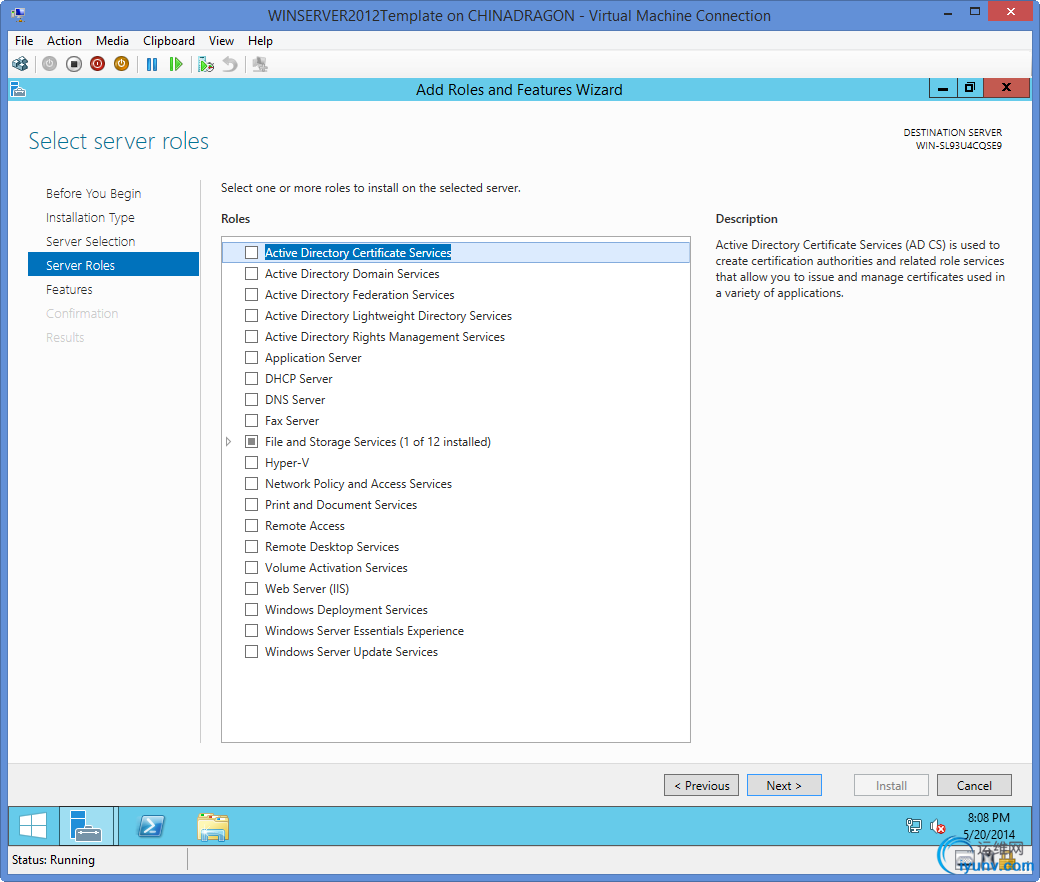Open Server Manager from the taskbar
Screen dimensions: 1040x882
click(86, 826)
